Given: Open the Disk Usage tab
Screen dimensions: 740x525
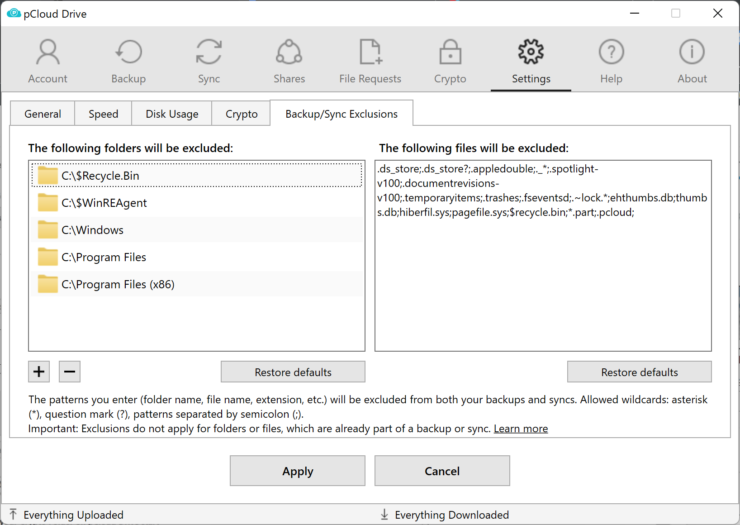Looking at the screenshot, I should (x=171, y=114).
